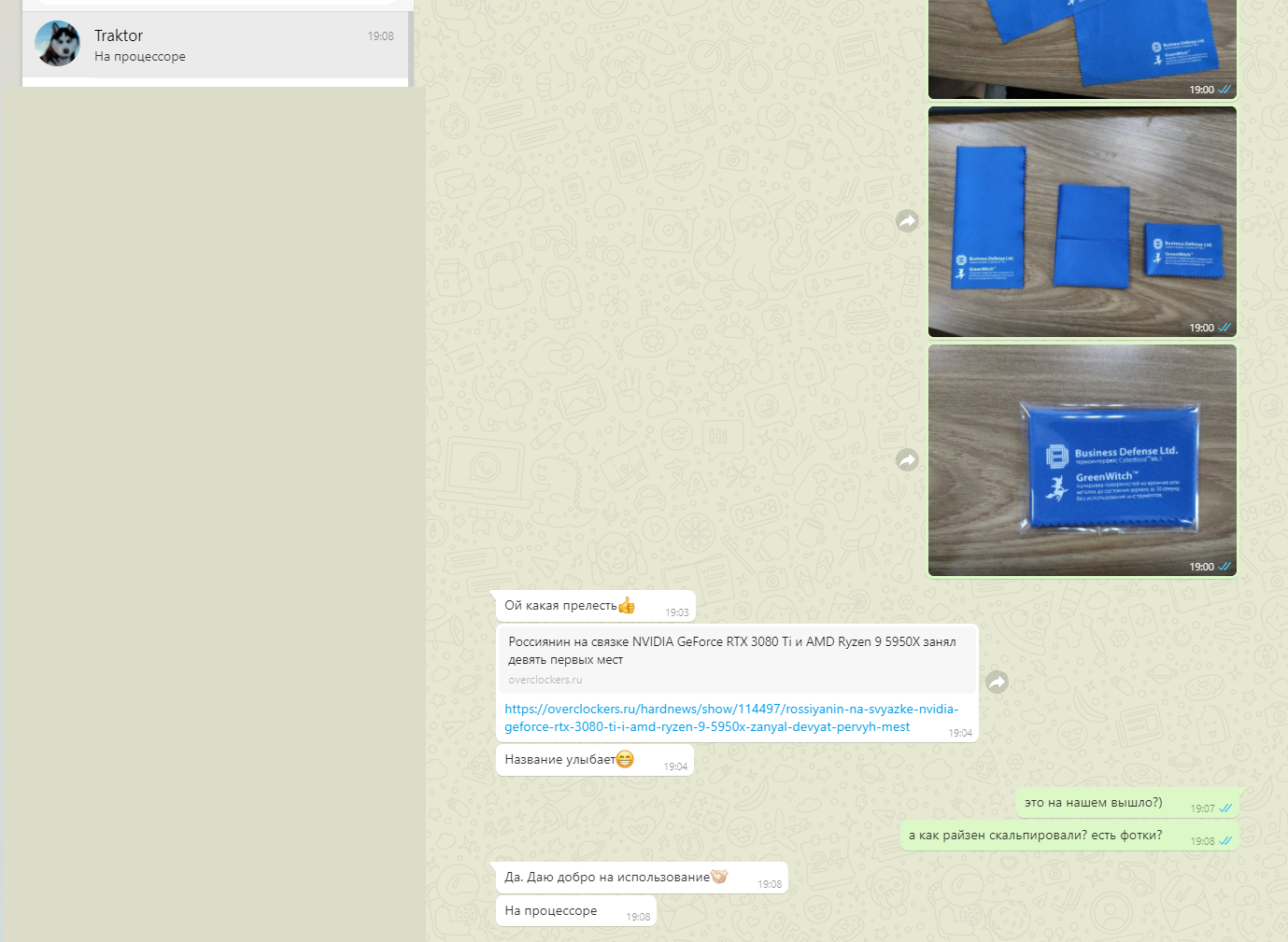Image resolution: width=1288 pixels, height=942 pixels.
Task: Click 'На процессоре' preview under Traktor name
Action: coord(140,57)
